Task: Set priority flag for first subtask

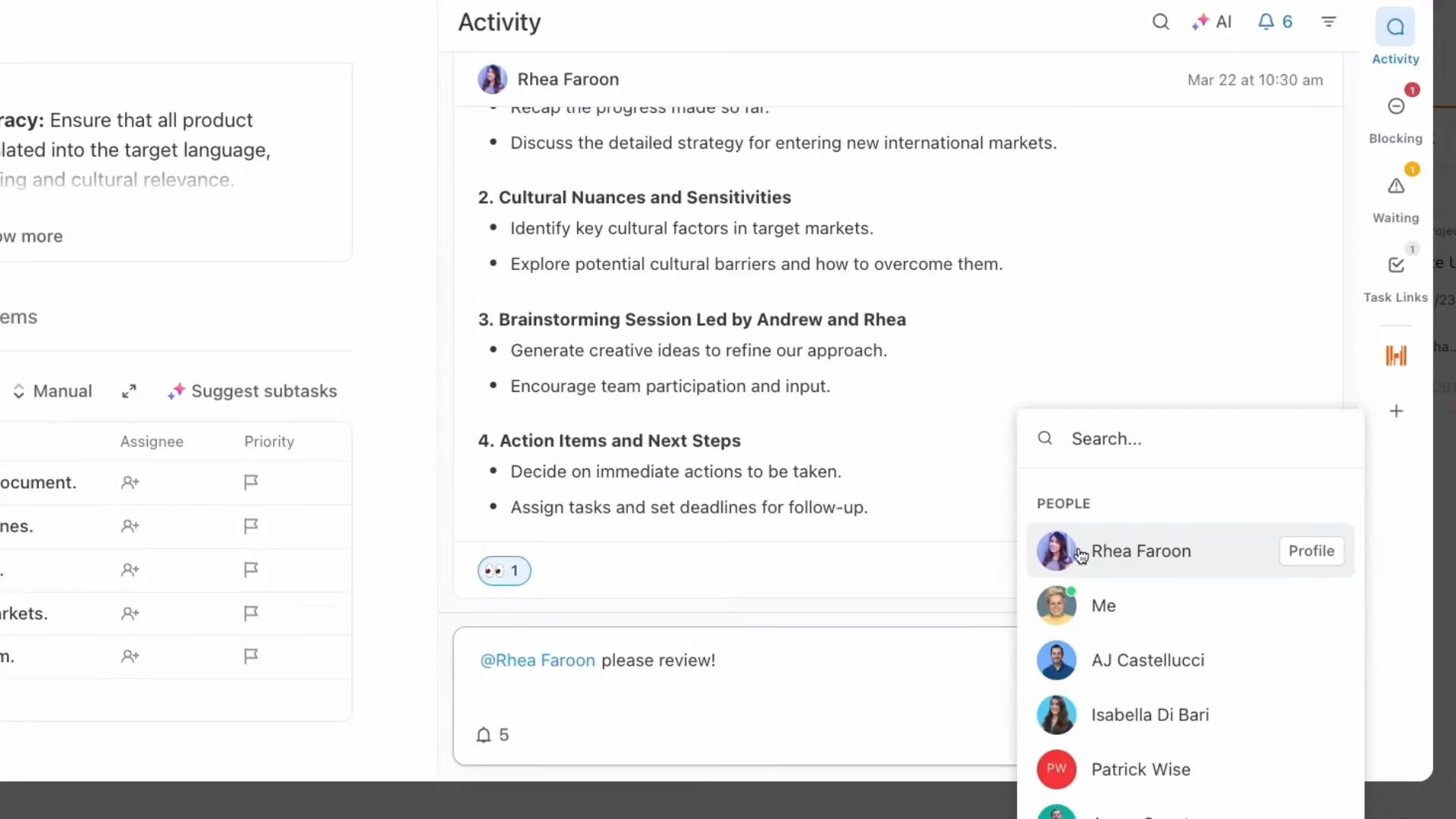Action: (x=251, y=482)
